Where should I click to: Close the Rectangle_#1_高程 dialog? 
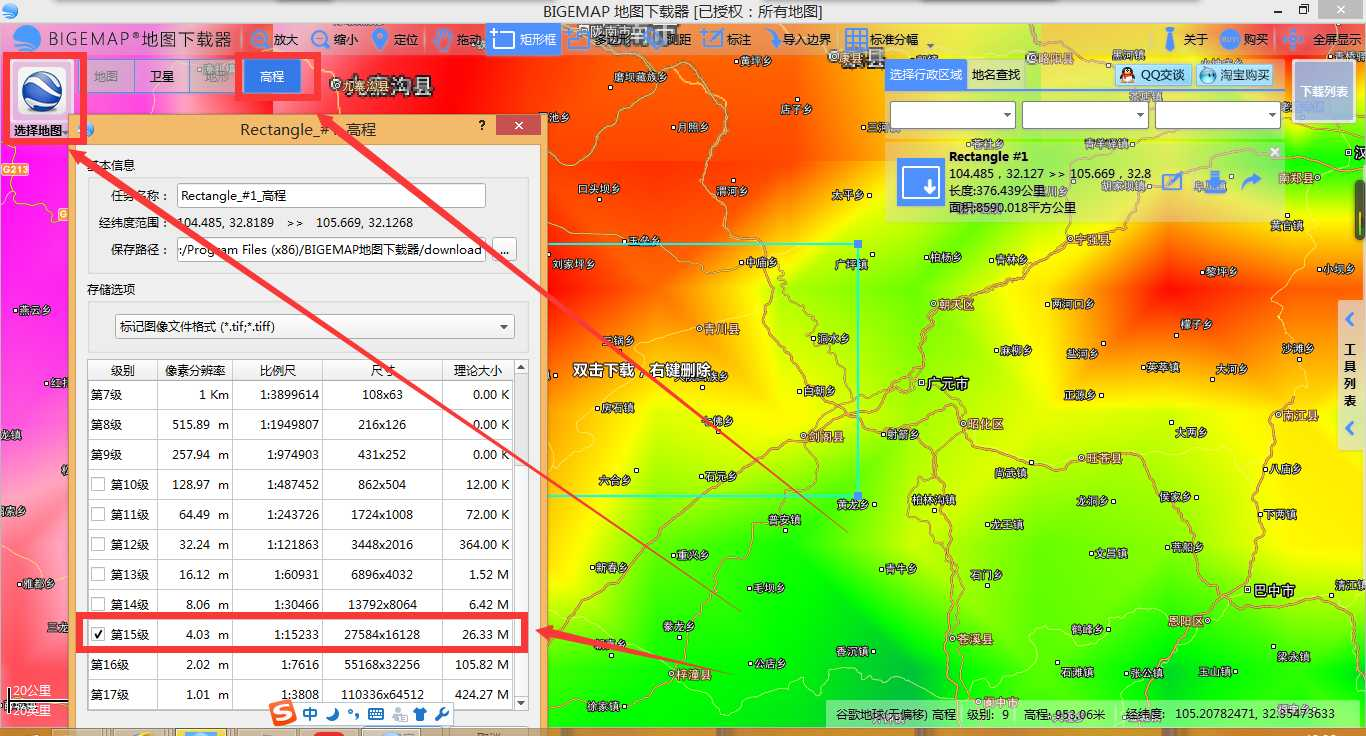(x=519, y=126)
